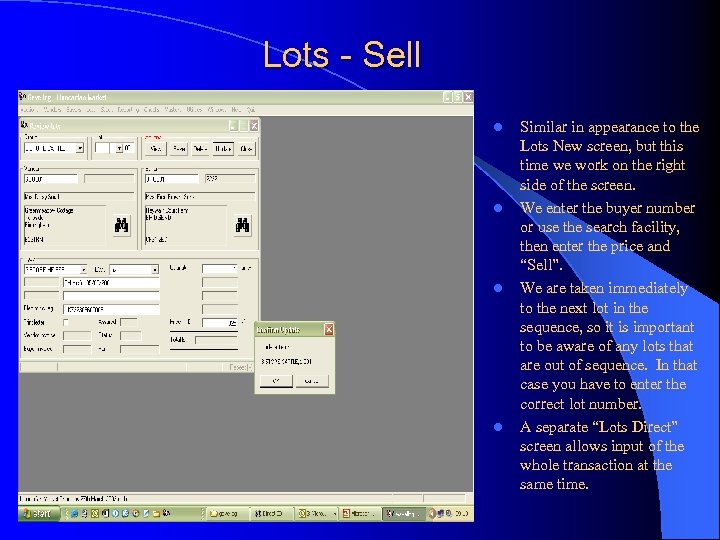Click the sale price input field
Image resolution: width=720 pixels, height=540 pixels.
click(x=220, y=322)
